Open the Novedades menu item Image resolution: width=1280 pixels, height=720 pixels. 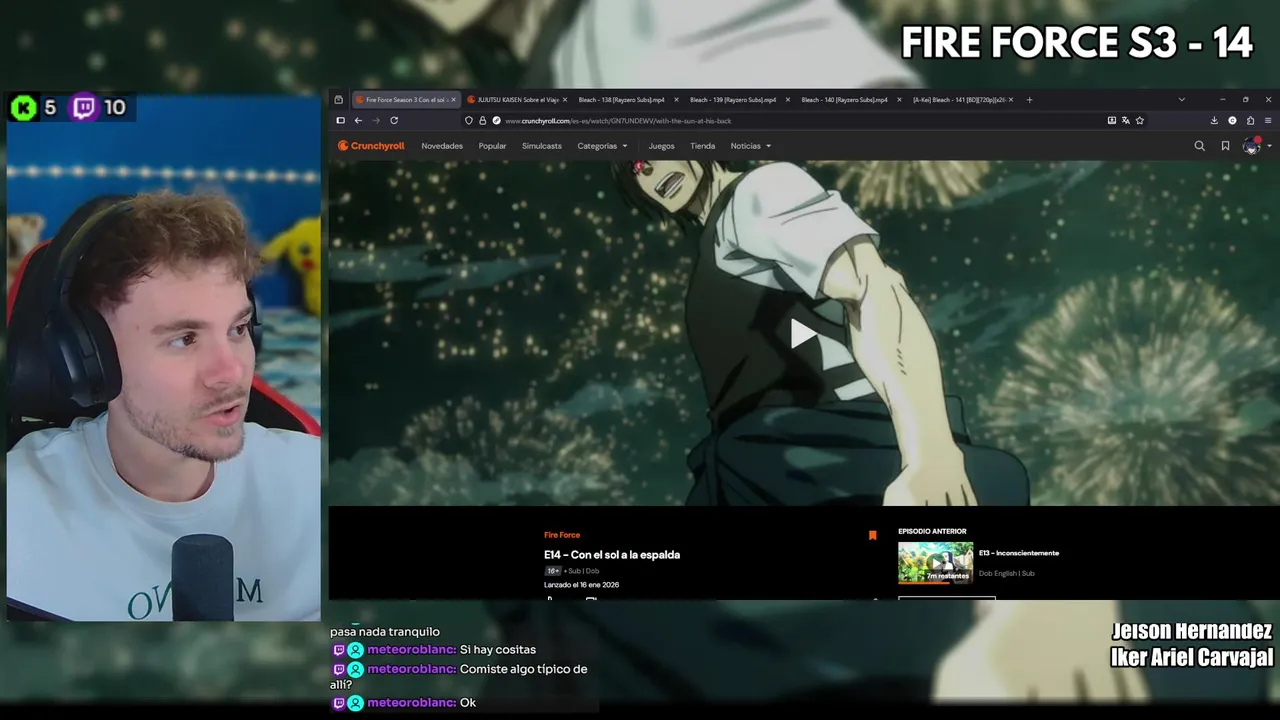pos(442,146)
